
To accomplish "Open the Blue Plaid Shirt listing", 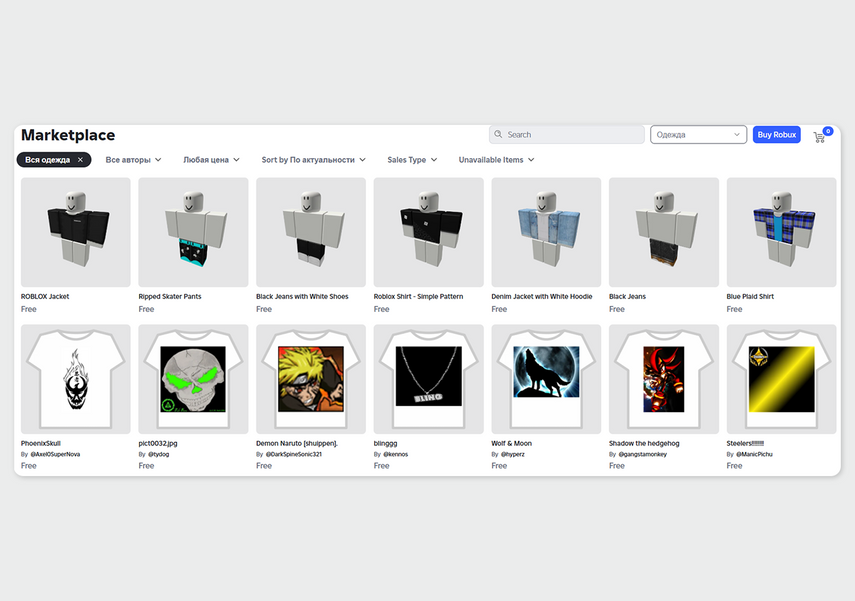I will point(780,232).
